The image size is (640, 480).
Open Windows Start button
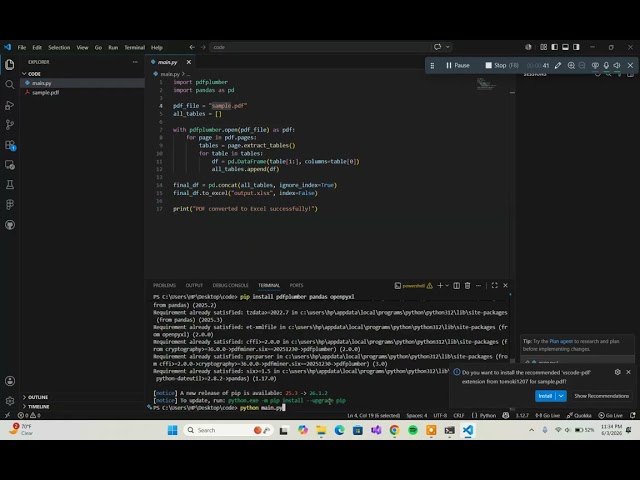(x=173, y=430)
